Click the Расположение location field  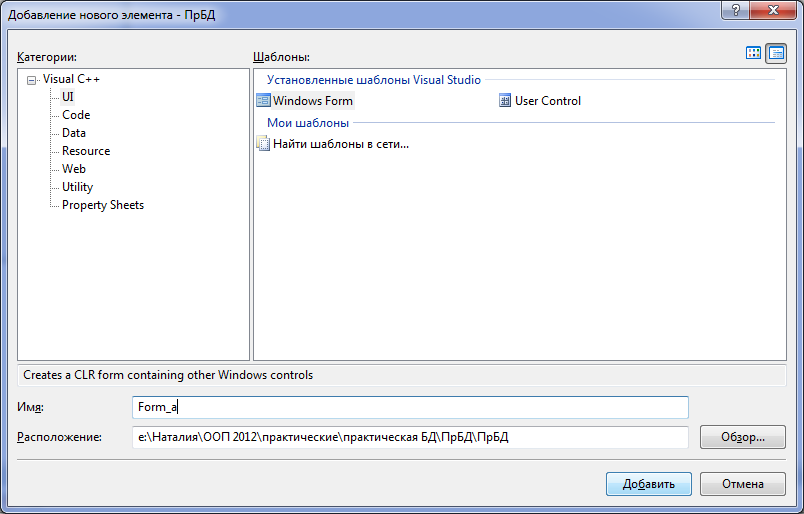(x=410, y=437)
